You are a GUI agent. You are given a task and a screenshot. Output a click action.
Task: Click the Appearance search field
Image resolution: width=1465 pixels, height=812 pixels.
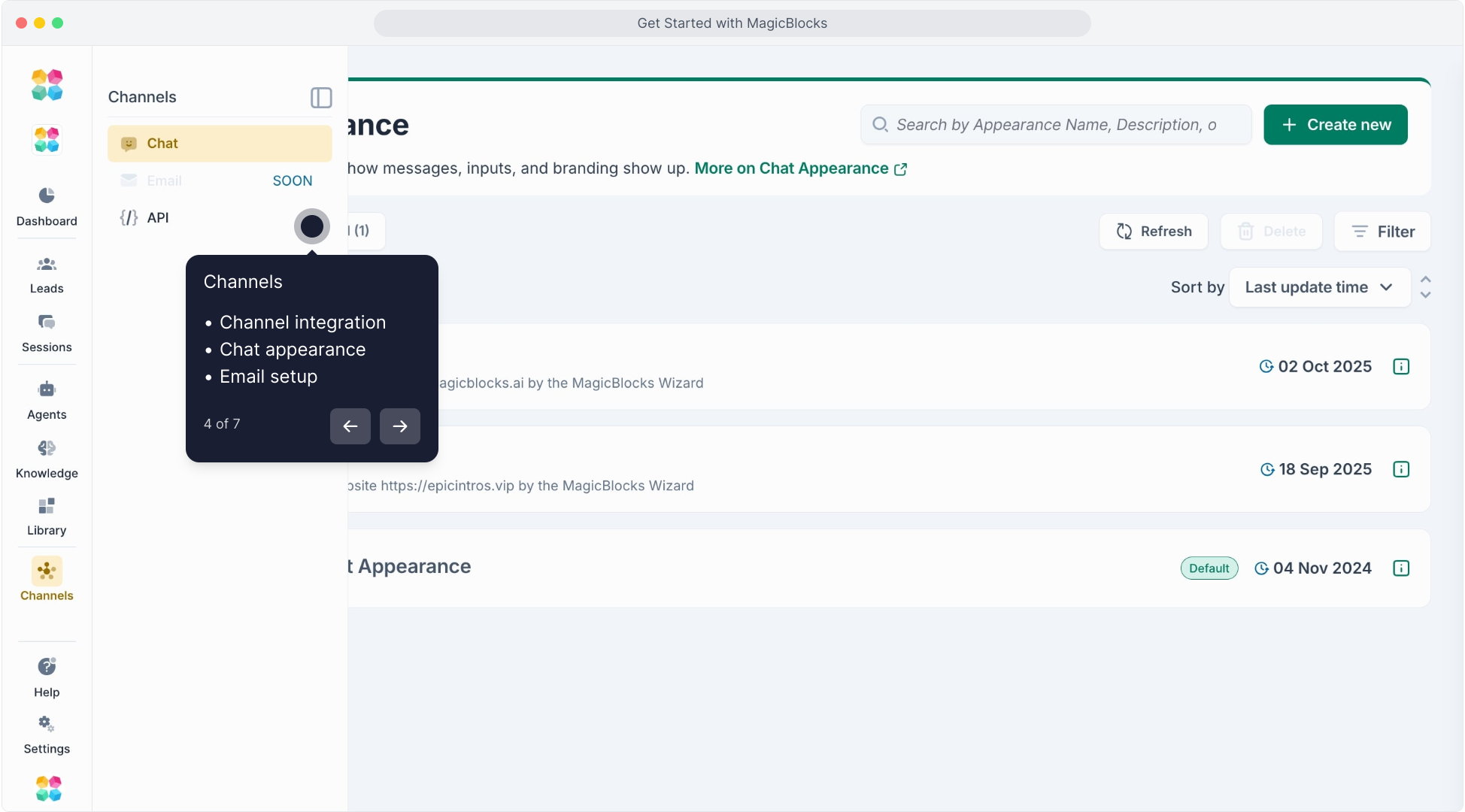1056,125
